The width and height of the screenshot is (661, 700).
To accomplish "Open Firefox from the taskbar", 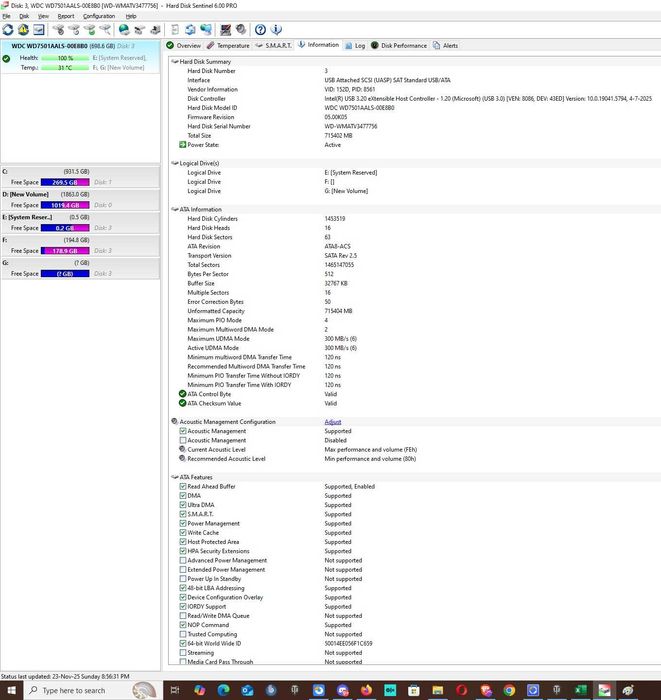I will tap(366, 690).
